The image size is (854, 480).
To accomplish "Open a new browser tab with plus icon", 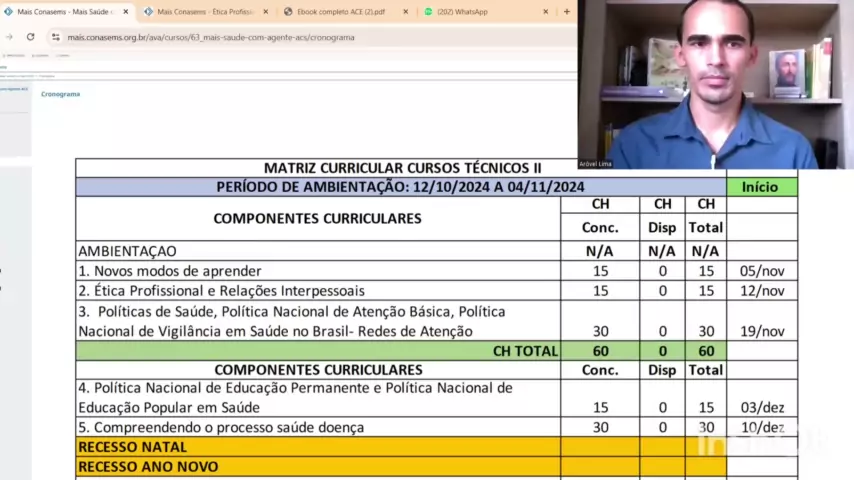I will pos(567,12).
